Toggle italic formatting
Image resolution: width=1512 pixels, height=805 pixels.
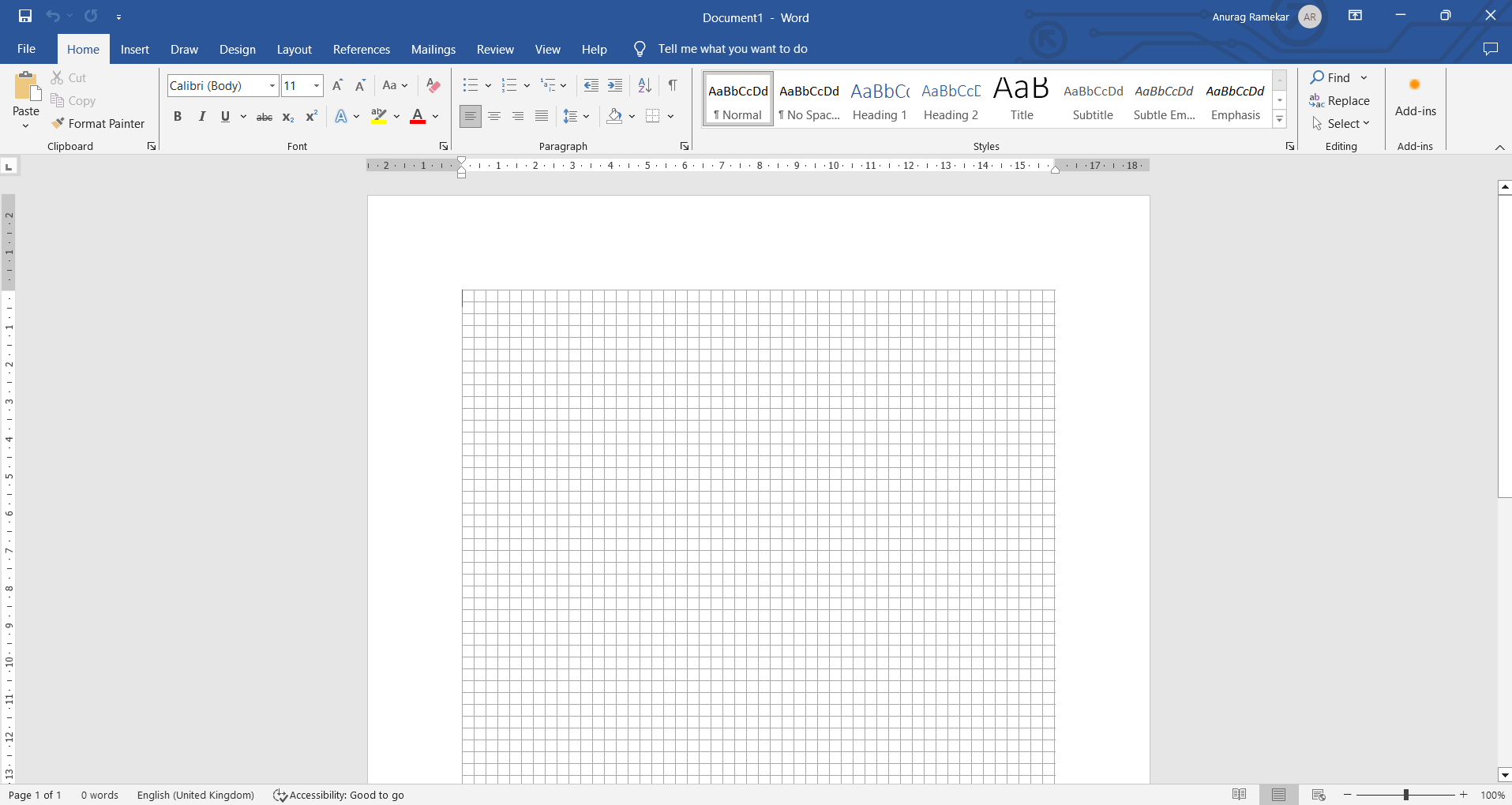[202, 117]
